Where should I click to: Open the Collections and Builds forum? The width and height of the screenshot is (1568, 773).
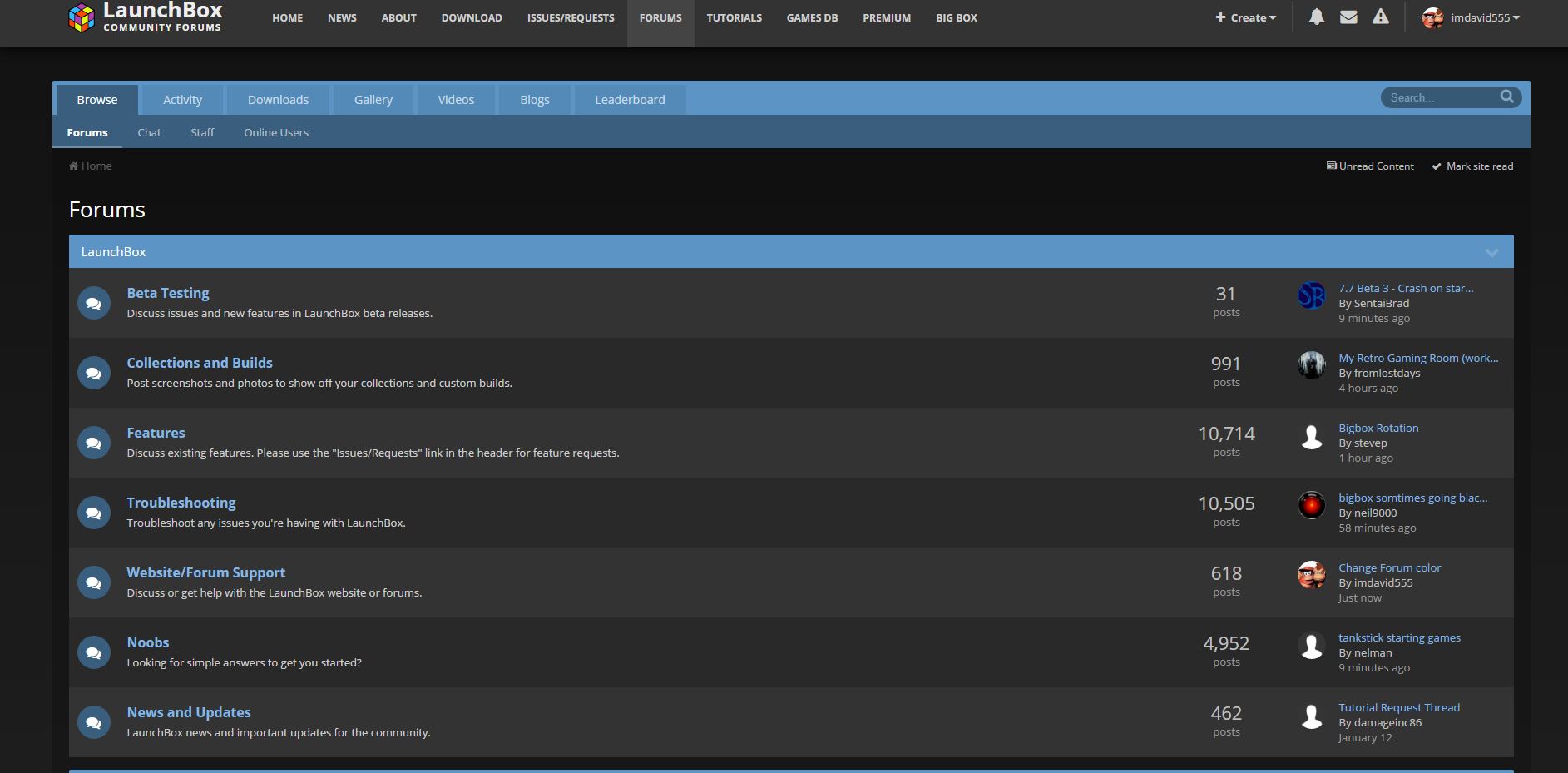click(x=200, y=363)
